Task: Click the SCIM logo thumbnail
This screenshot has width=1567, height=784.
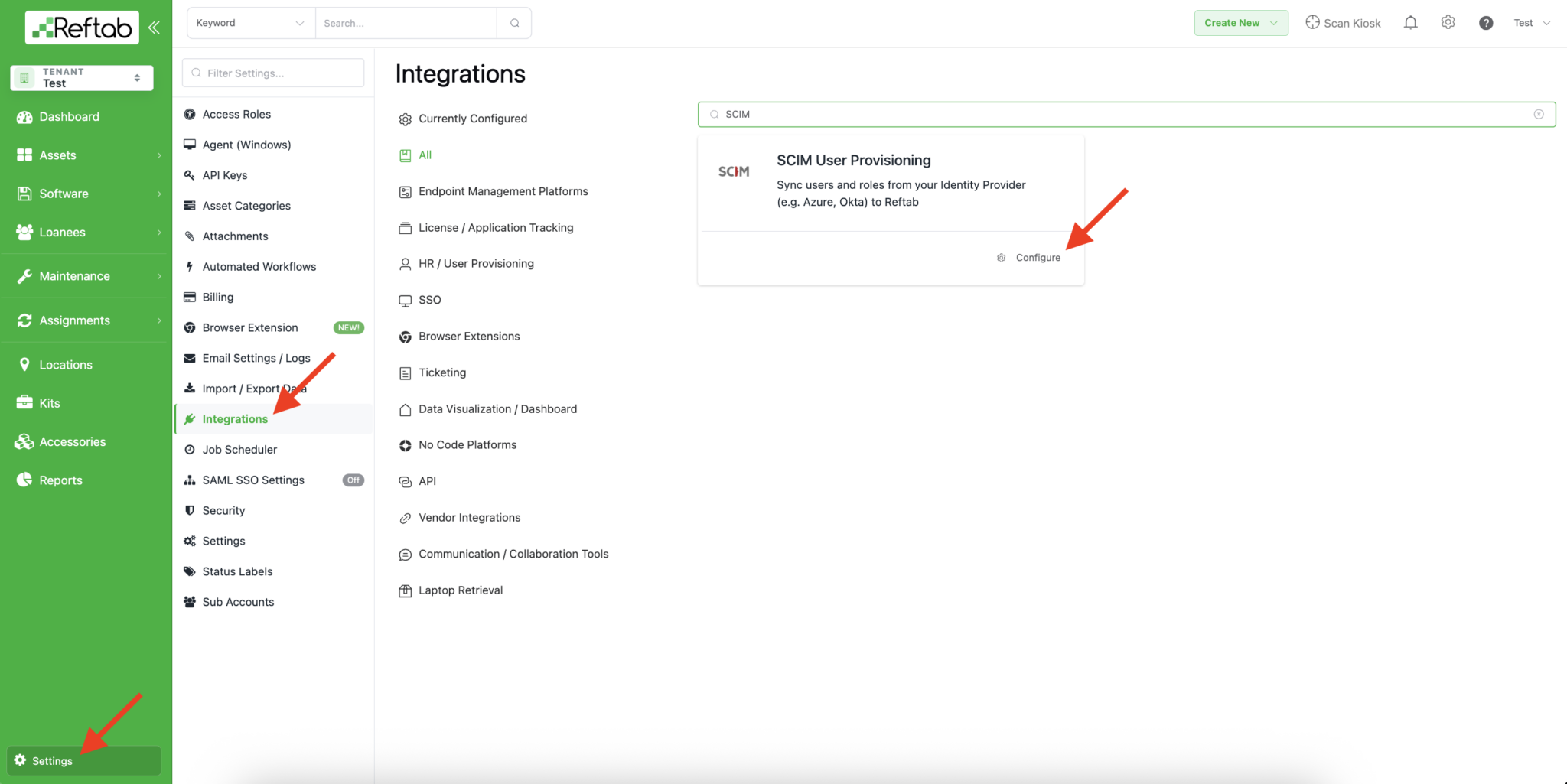Action: pyautogui.click(x=734, y=171)
